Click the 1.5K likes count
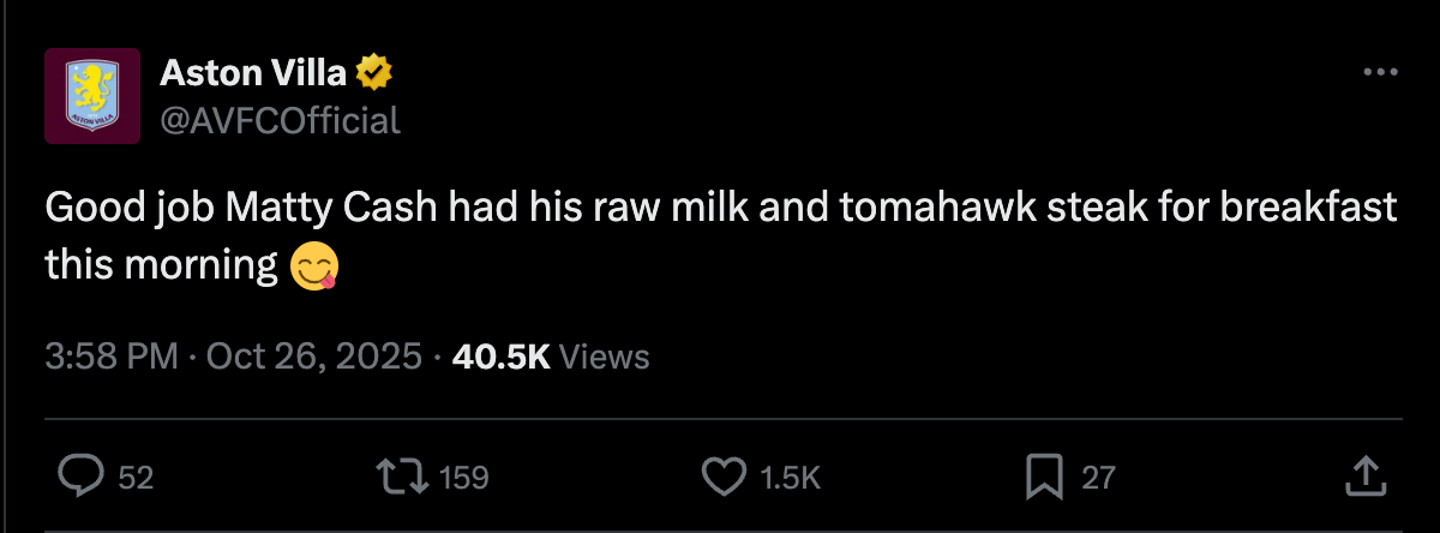The height and width of the screenshot is (533, 1440). coord(790,478)
